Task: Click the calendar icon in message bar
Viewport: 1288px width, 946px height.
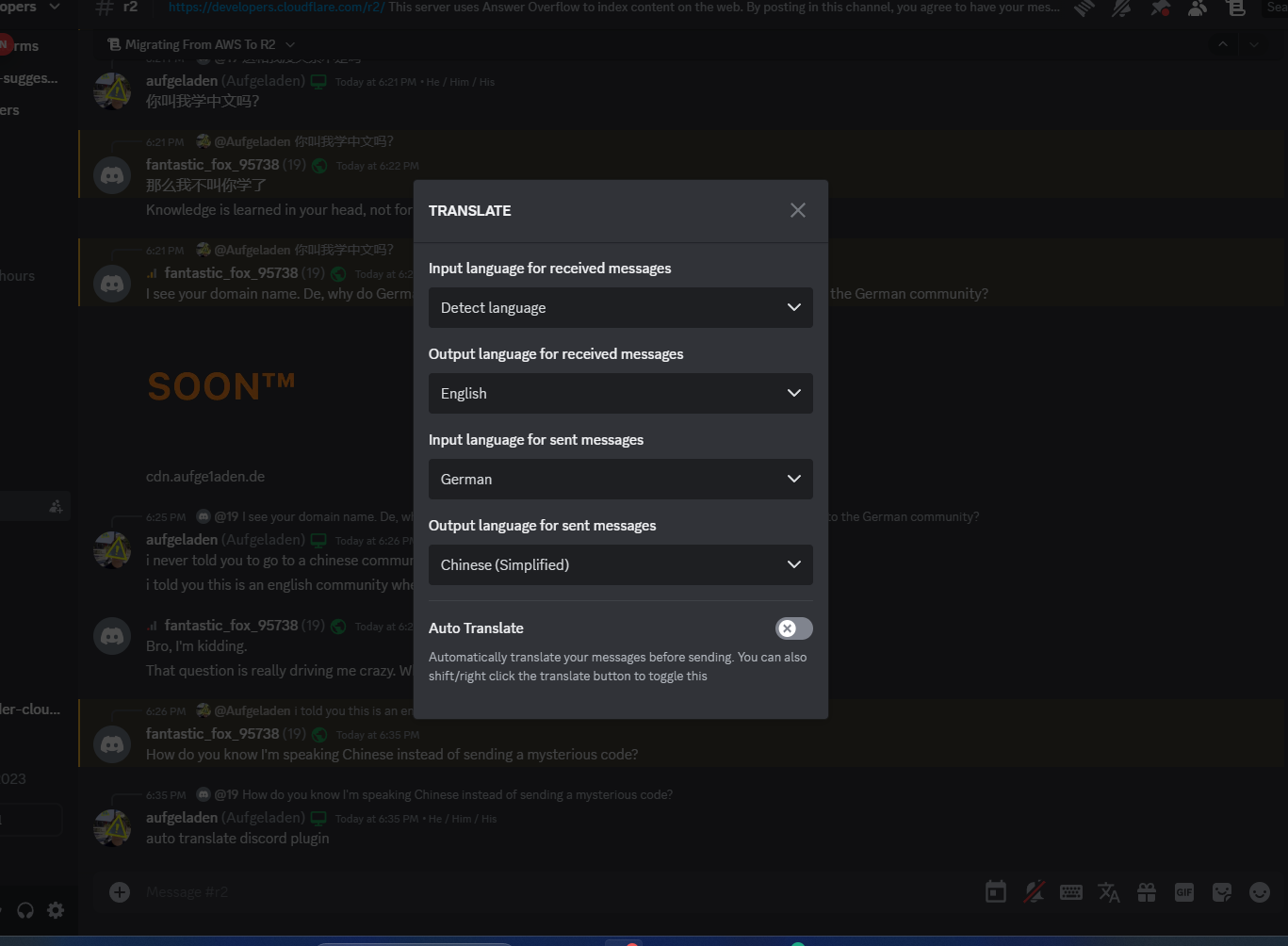Action: [x=996, y=892]
